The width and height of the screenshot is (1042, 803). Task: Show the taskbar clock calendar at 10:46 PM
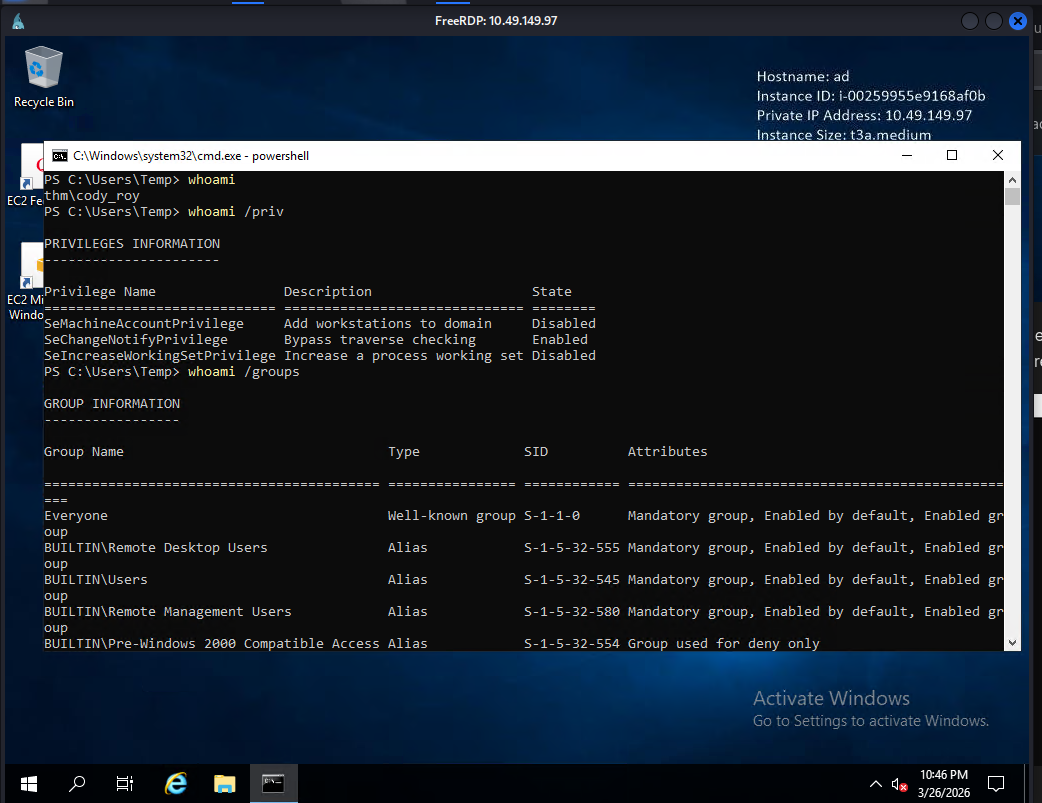[944, 784]
